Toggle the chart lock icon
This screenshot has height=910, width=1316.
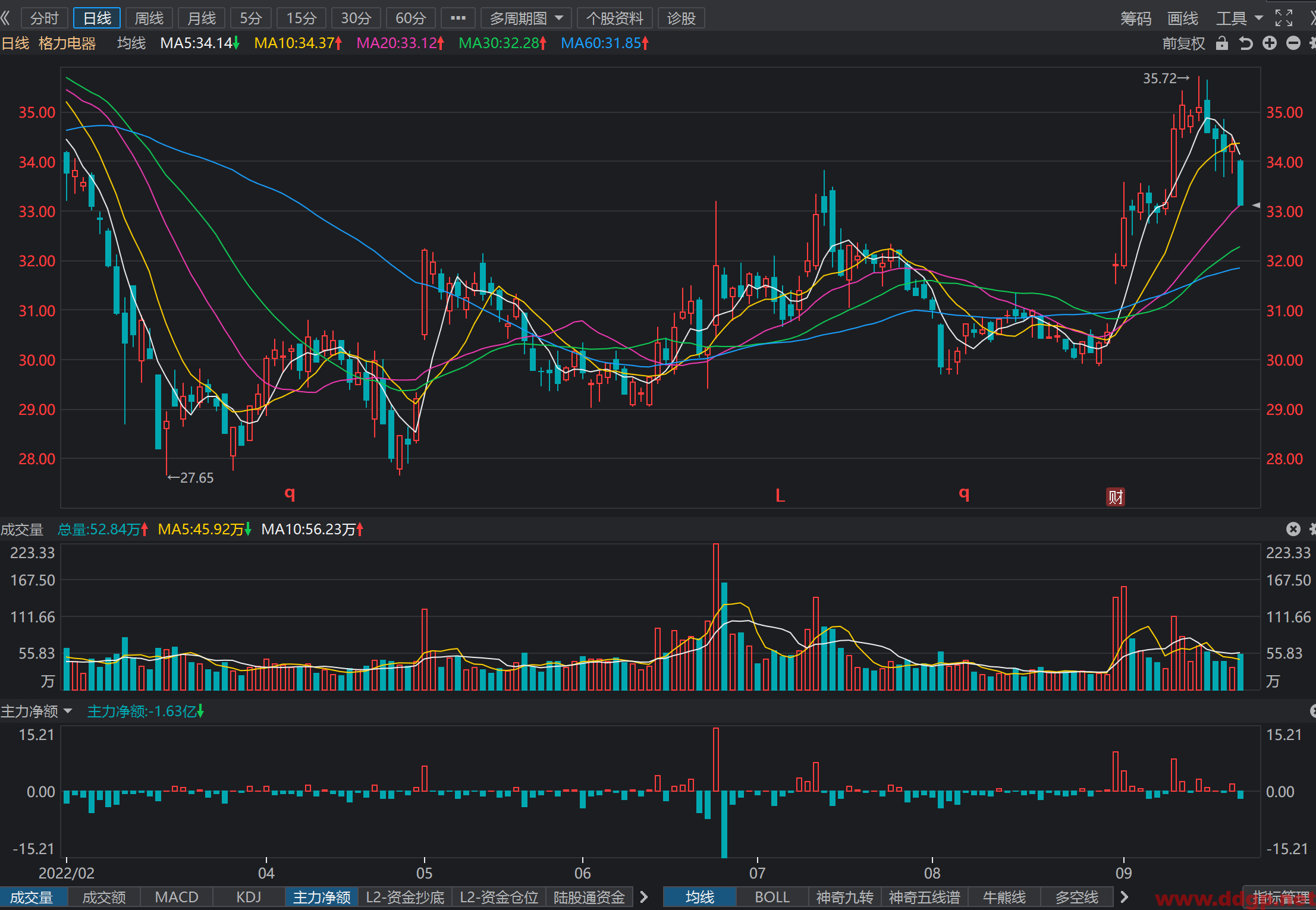click(x=1222, y=43)
